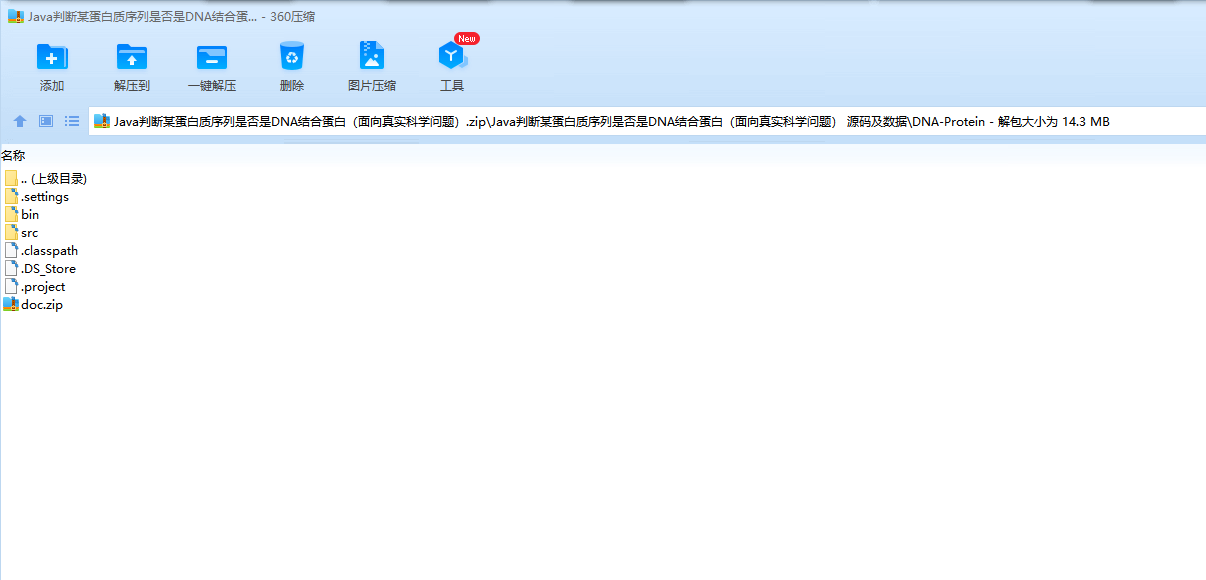Image resolution: width=1206 pixels, height=580 pixels.
Task: Select the ".classpath" file name
Action: 49,250
